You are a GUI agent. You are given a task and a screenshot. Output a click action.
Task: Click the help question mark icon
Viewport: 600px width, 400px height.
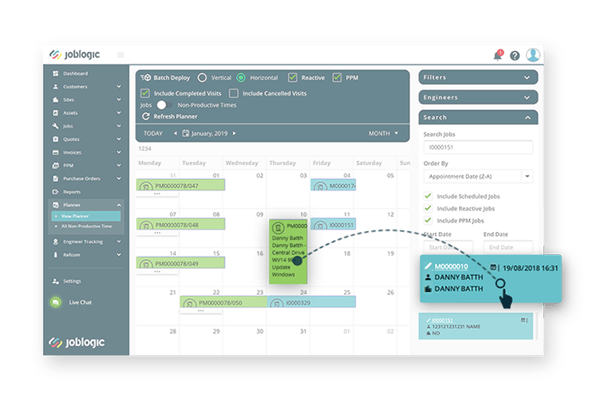click(514, 55)
